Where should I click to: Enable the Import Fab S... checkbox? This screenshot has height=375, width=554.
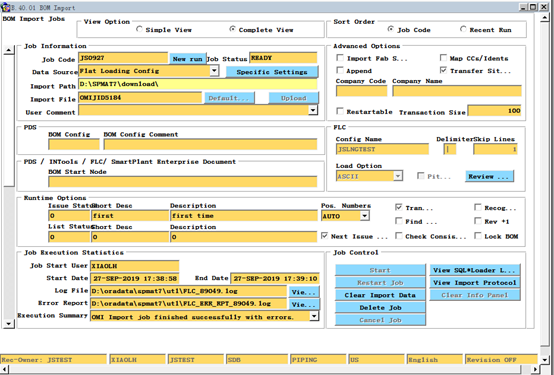point(340,58)
